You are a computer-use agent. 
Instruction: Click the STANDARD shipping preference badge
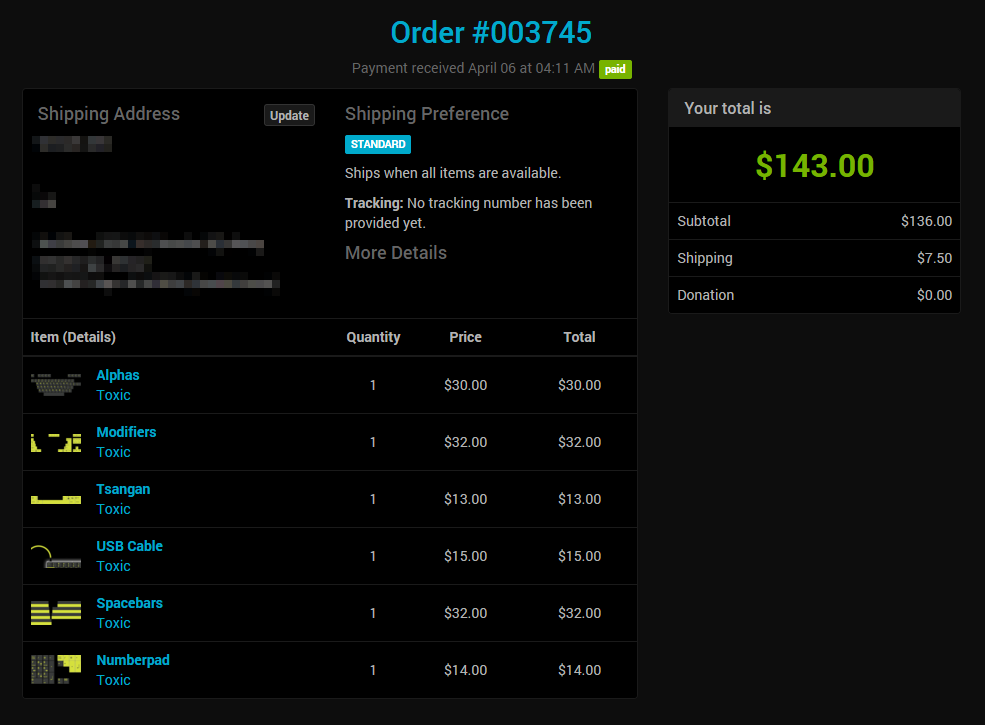point(378,144)
